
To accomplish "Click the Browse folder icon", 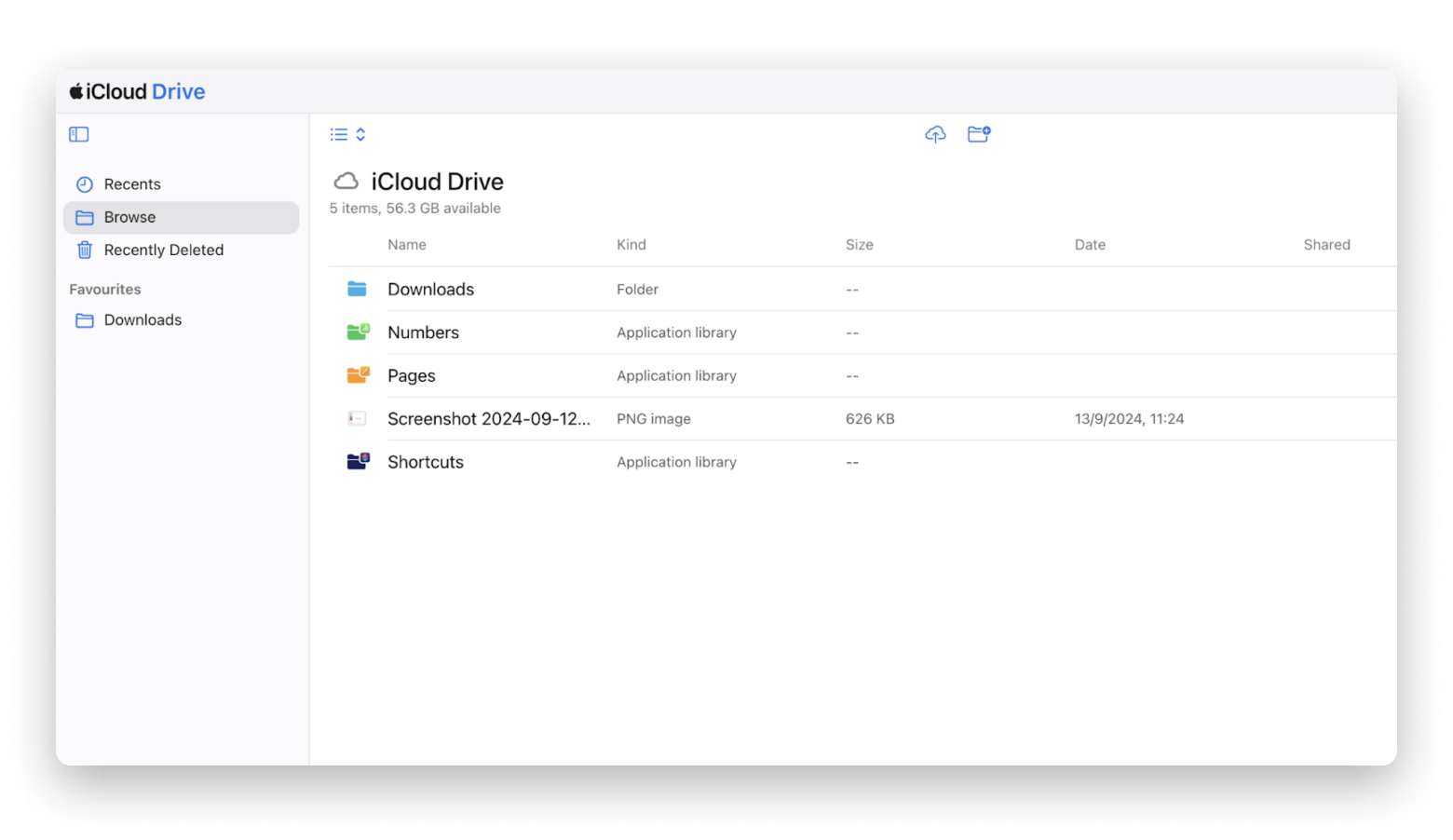I will (x=85, y=218).
